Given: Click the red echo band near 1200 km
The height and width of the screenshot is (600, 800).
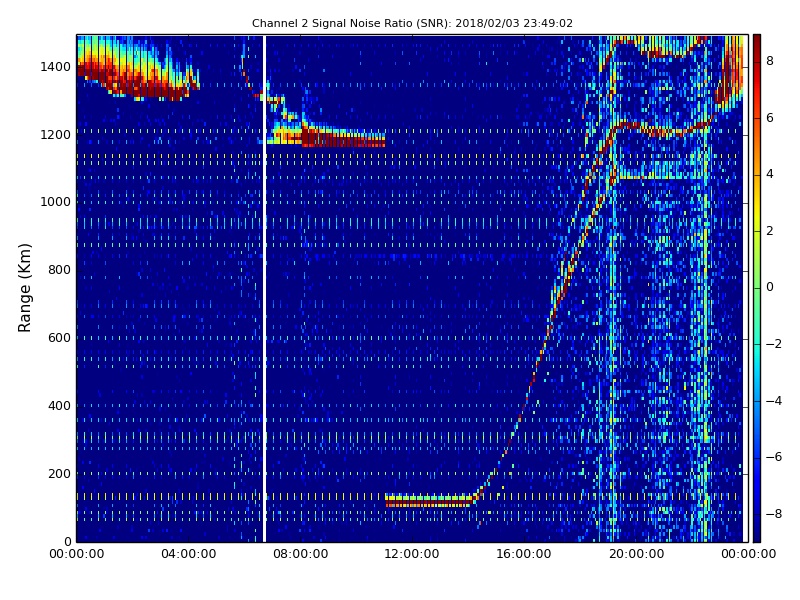Looking at the screenshot, I should (x=343, y=138).
